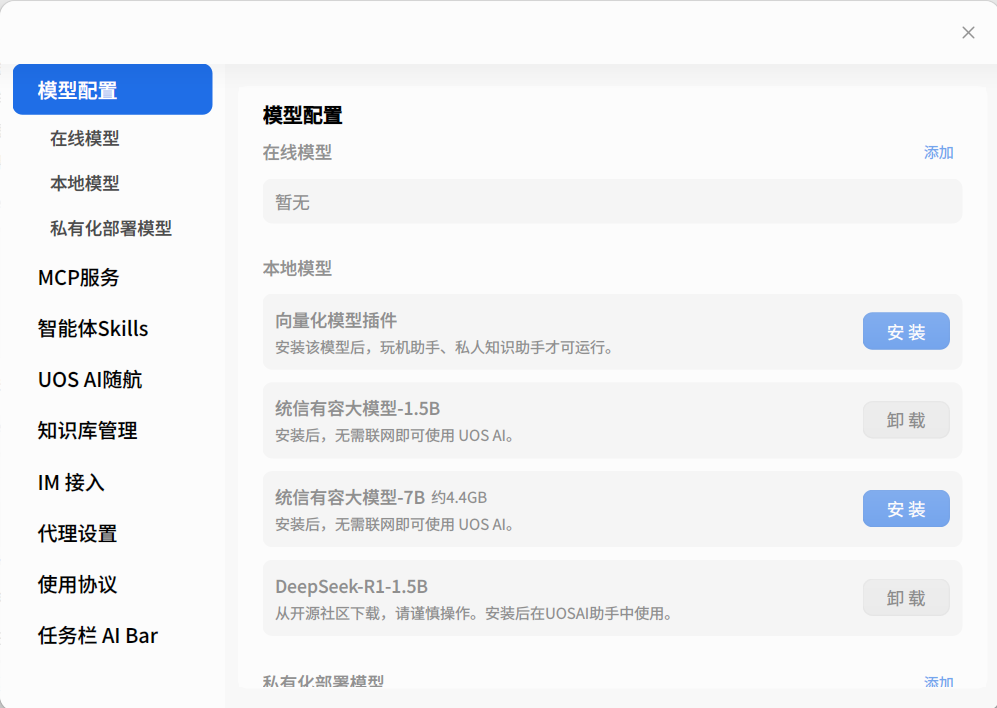Close the settings window with the X icon
Screen dimensions: 997x708
pos(968,32)
